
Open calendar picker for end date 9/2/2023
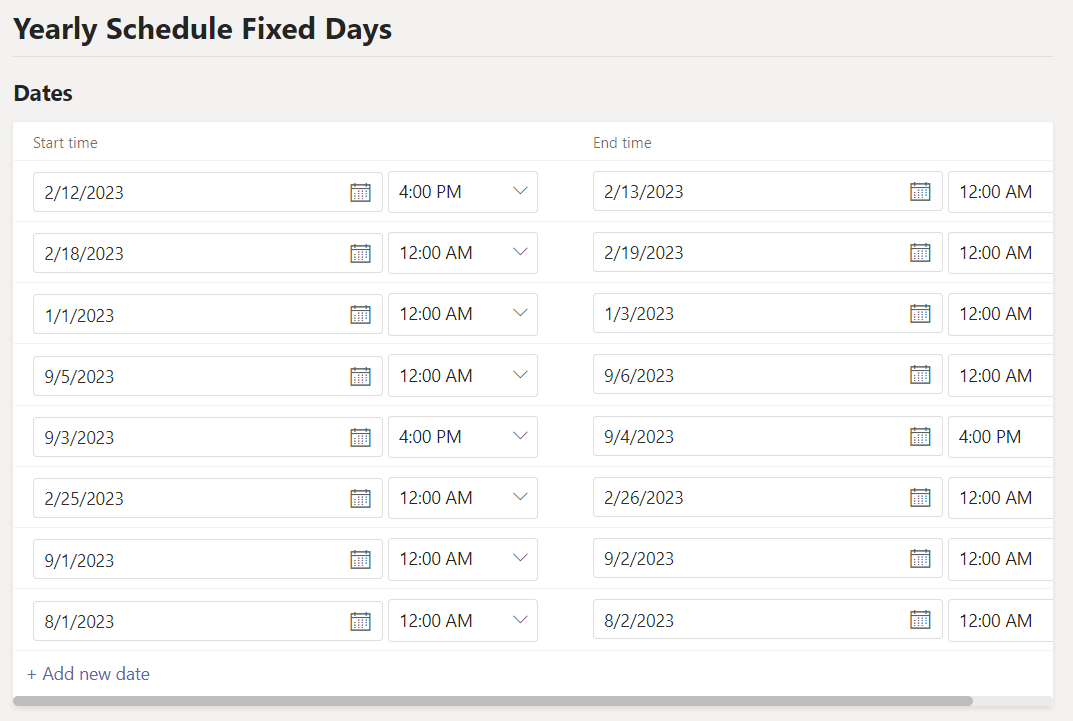click(x=920, y=559)
